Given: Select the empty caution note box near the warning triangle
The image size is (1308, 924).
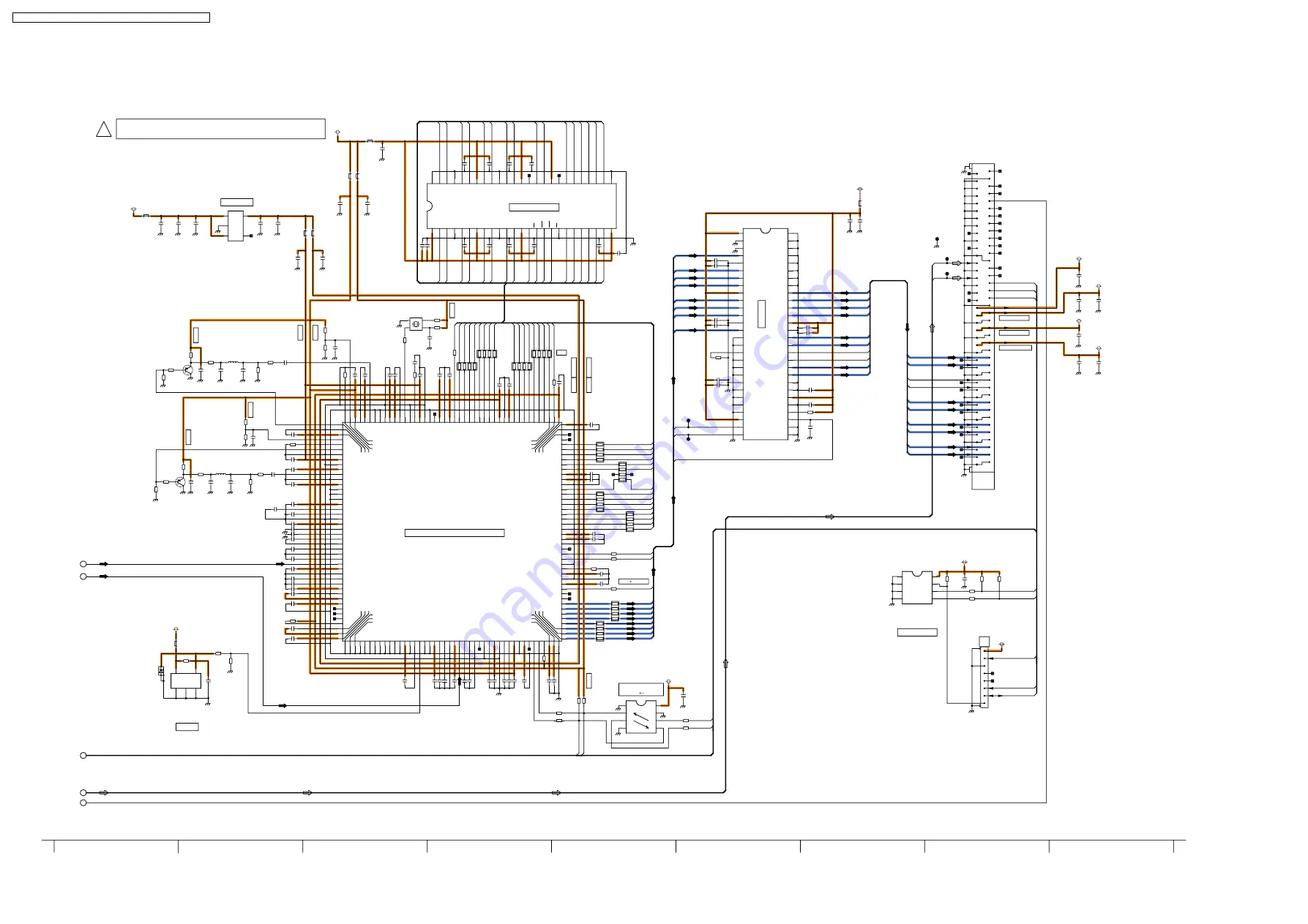Looking at the screenshot, I should 220,129.
